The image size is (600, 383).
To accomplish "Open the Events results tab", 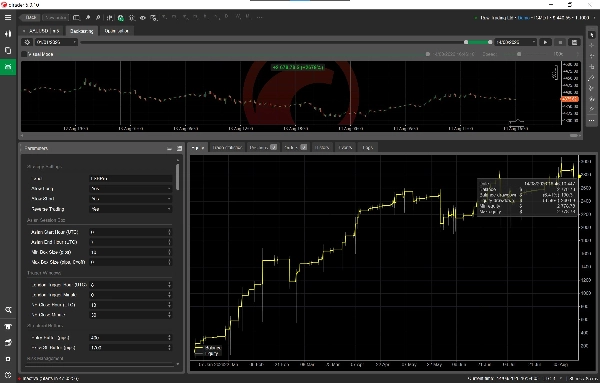I will coord(345,147).
